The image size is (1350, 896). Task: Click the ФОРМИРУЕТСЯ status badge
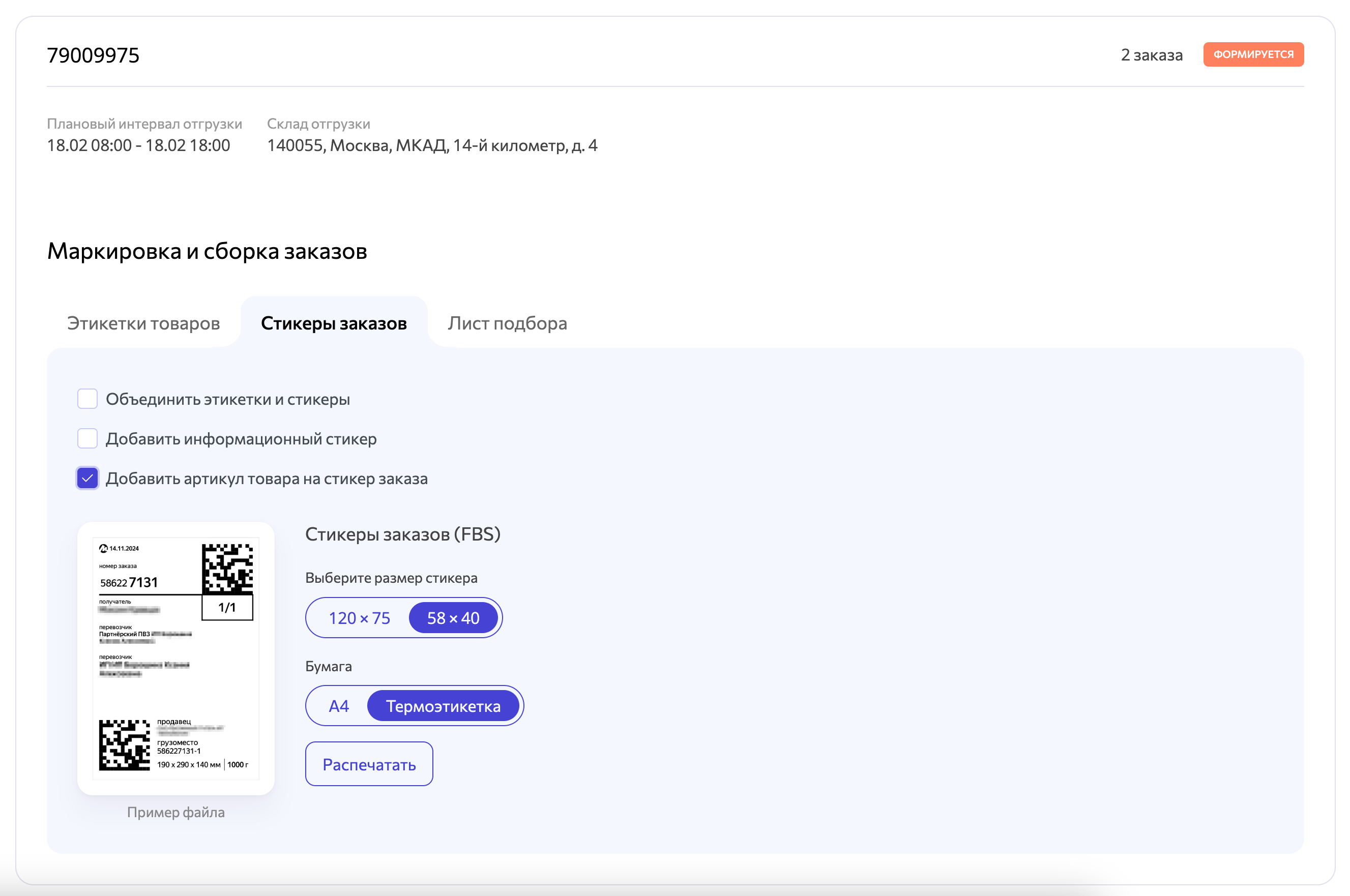pyautogui.click(x=1252, y=54)
